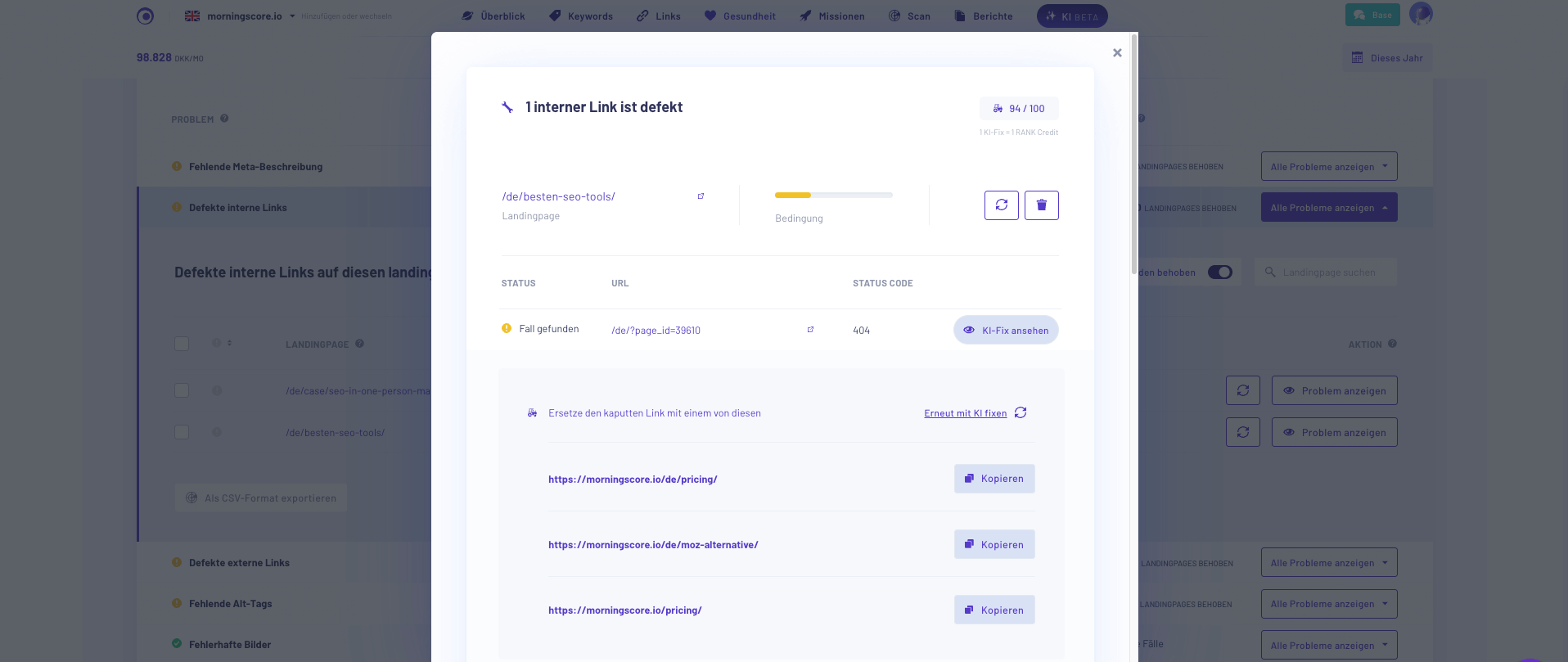1568x662 pixels.
Task: Open the https://morningscore.io/de/moz-alternative/ link
Action: (x=653, y=545)
